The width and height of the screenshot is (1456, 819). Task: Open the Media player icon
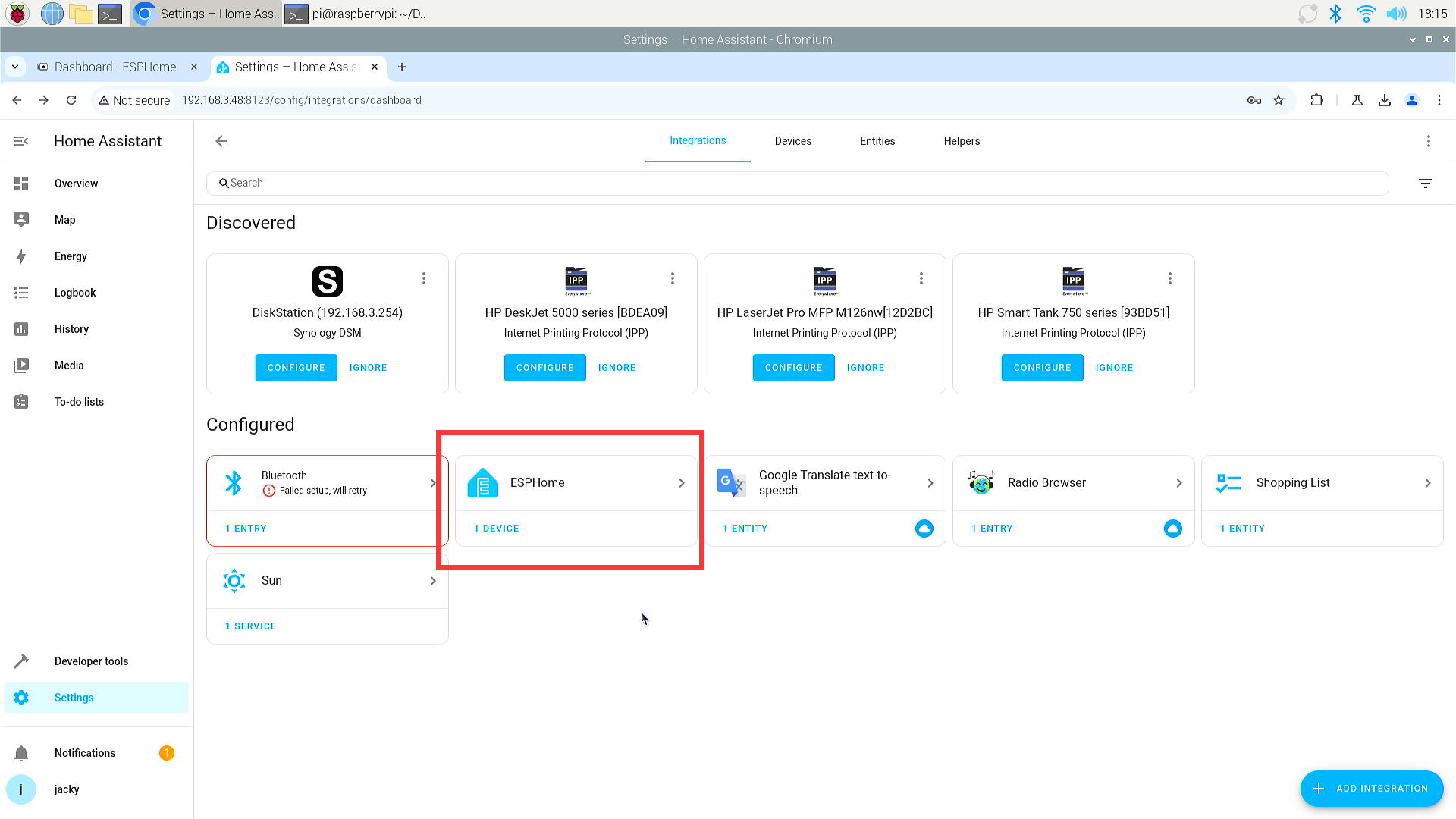click(x=21, y=366)
